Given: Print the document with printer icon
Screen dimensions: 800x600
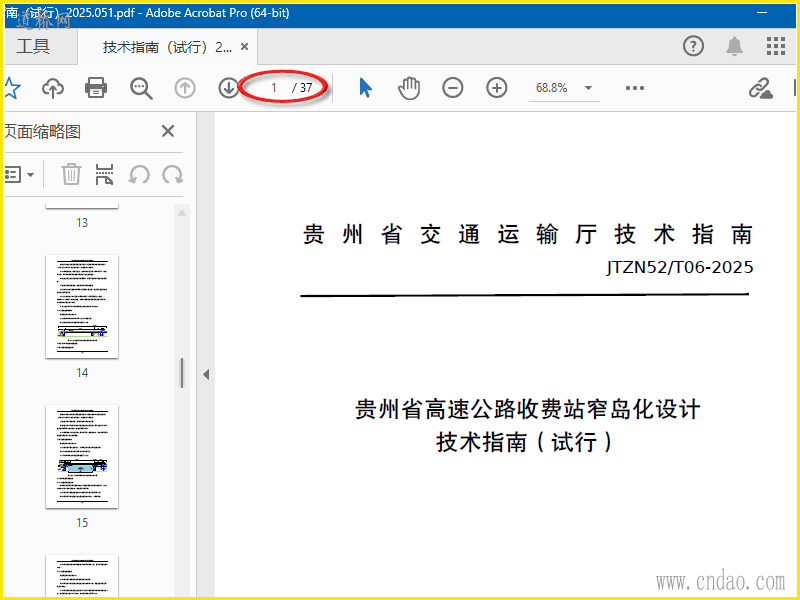Looking at the screenshot, I should [x=96, y=88].
